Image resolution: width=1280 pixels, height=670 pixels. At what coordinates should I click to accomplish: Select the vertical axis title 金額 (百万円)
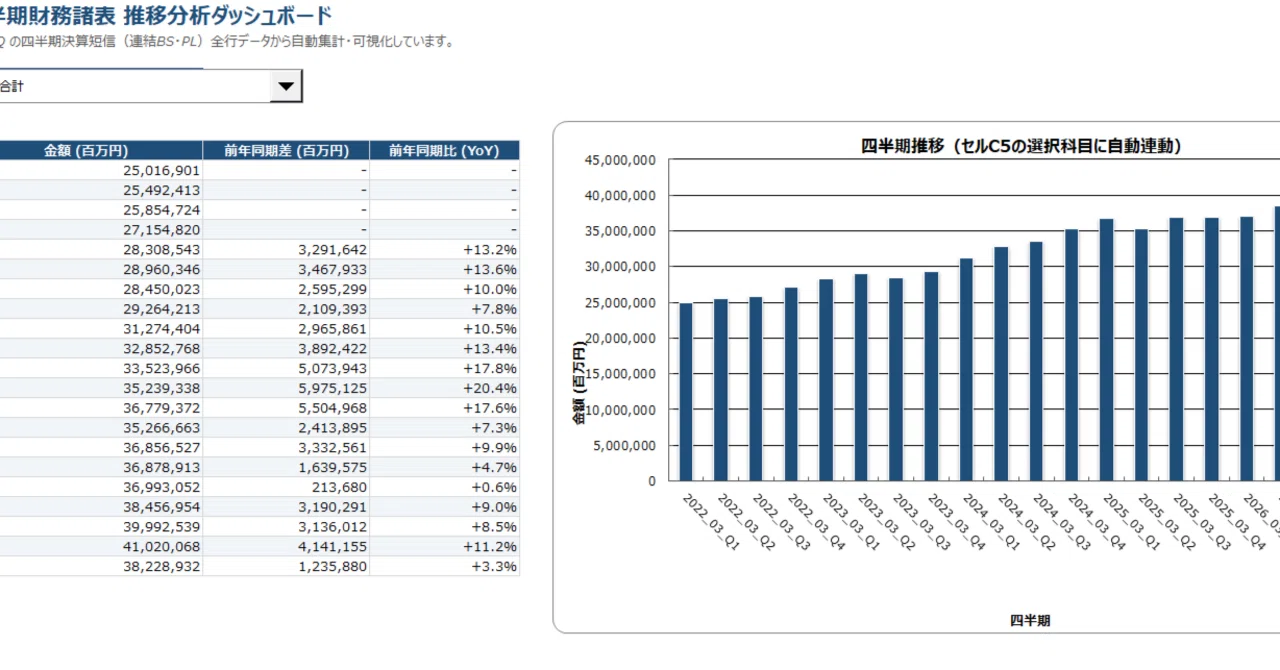pos(578,384)
